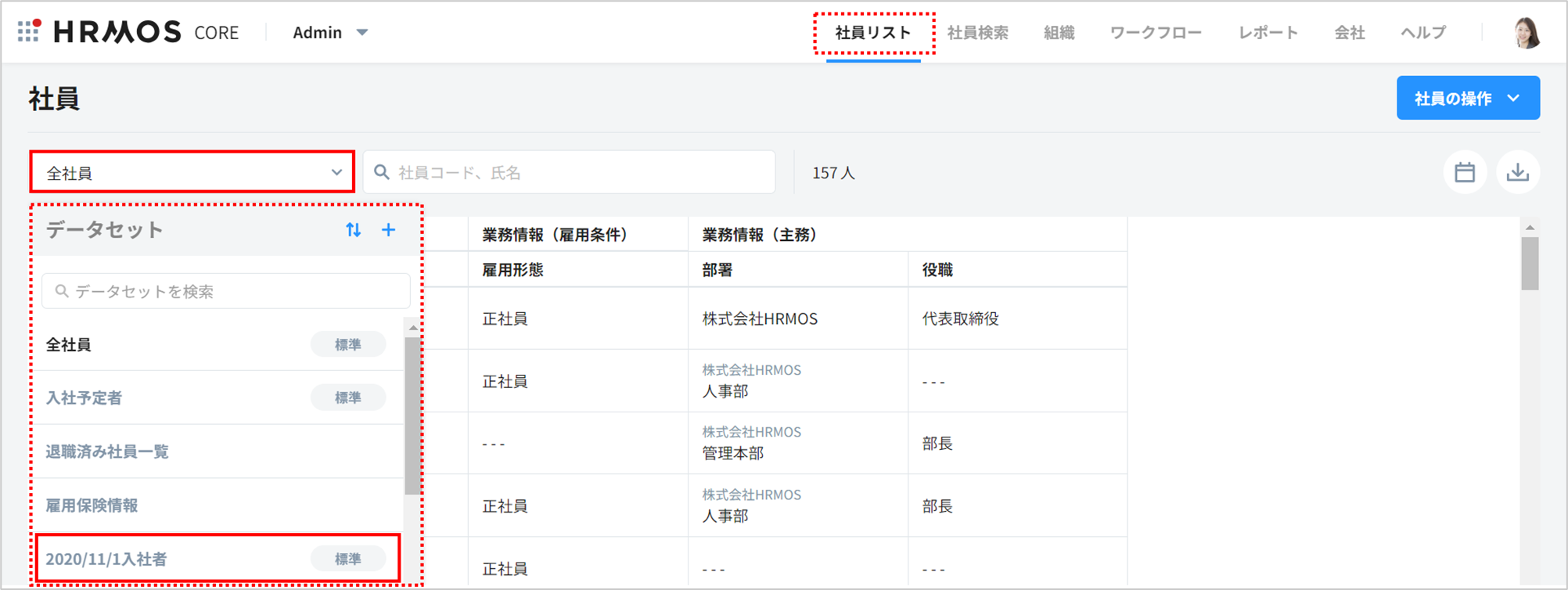Click the calendar date icon

1464,172
